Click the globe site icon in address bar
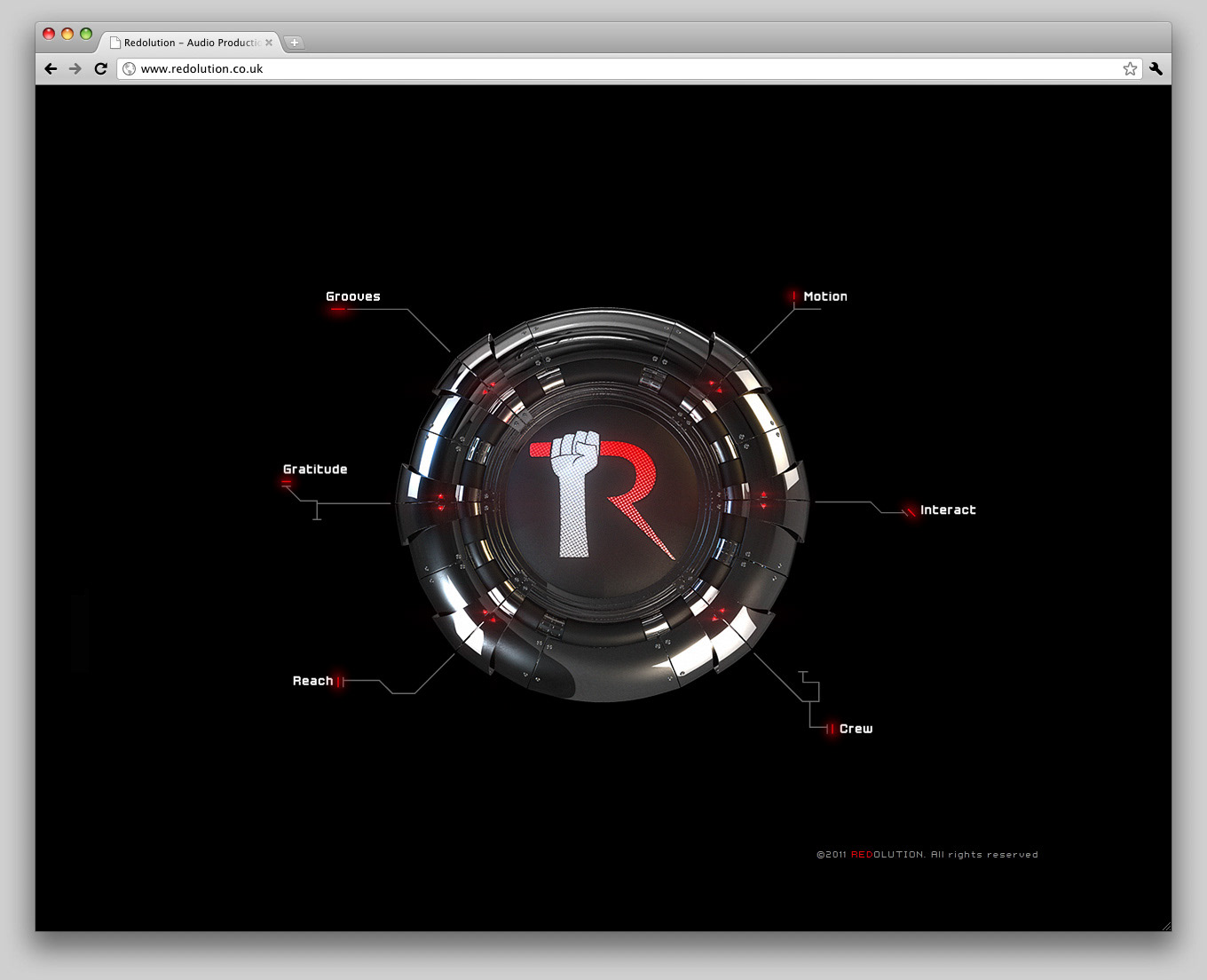The image size is (1207, 980). [x=130, y=68]
